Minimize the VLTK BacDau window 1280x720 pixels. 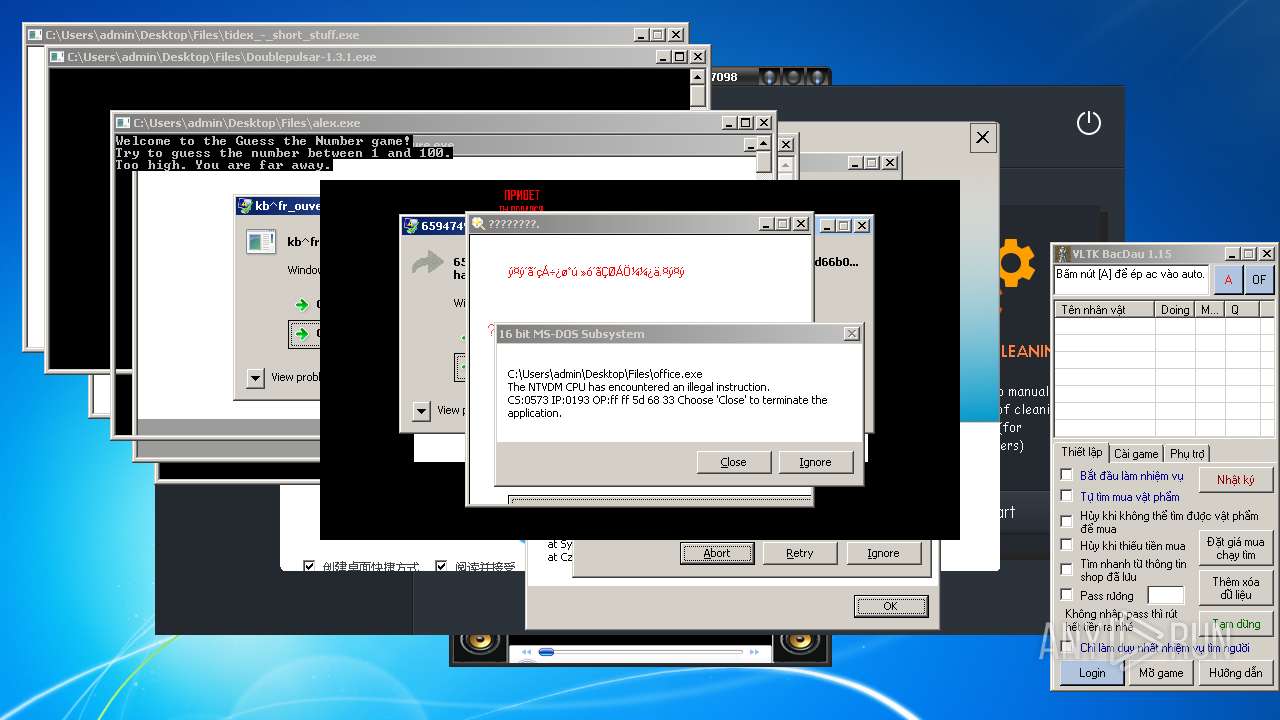click(1233, 254)
